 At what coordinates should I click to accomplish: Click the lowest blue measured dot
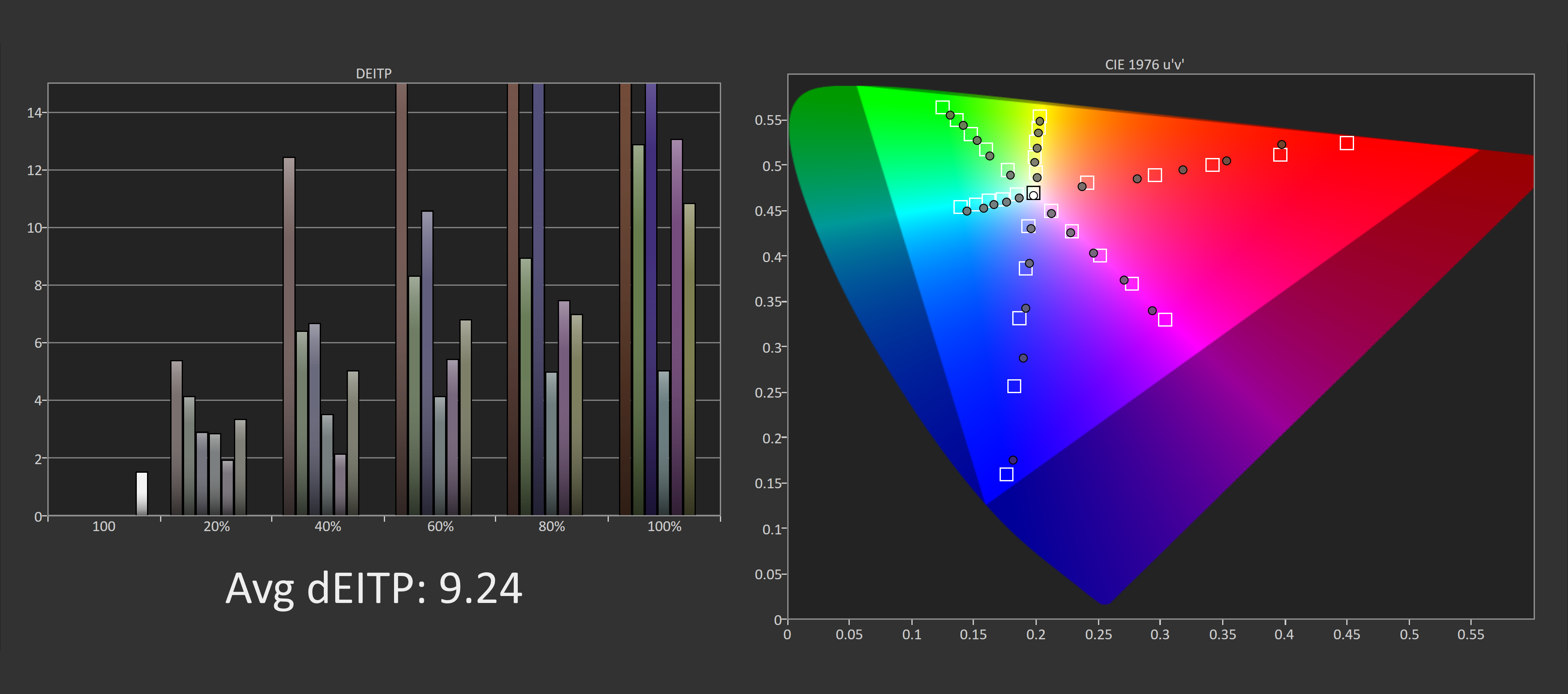coord(1013,460)
